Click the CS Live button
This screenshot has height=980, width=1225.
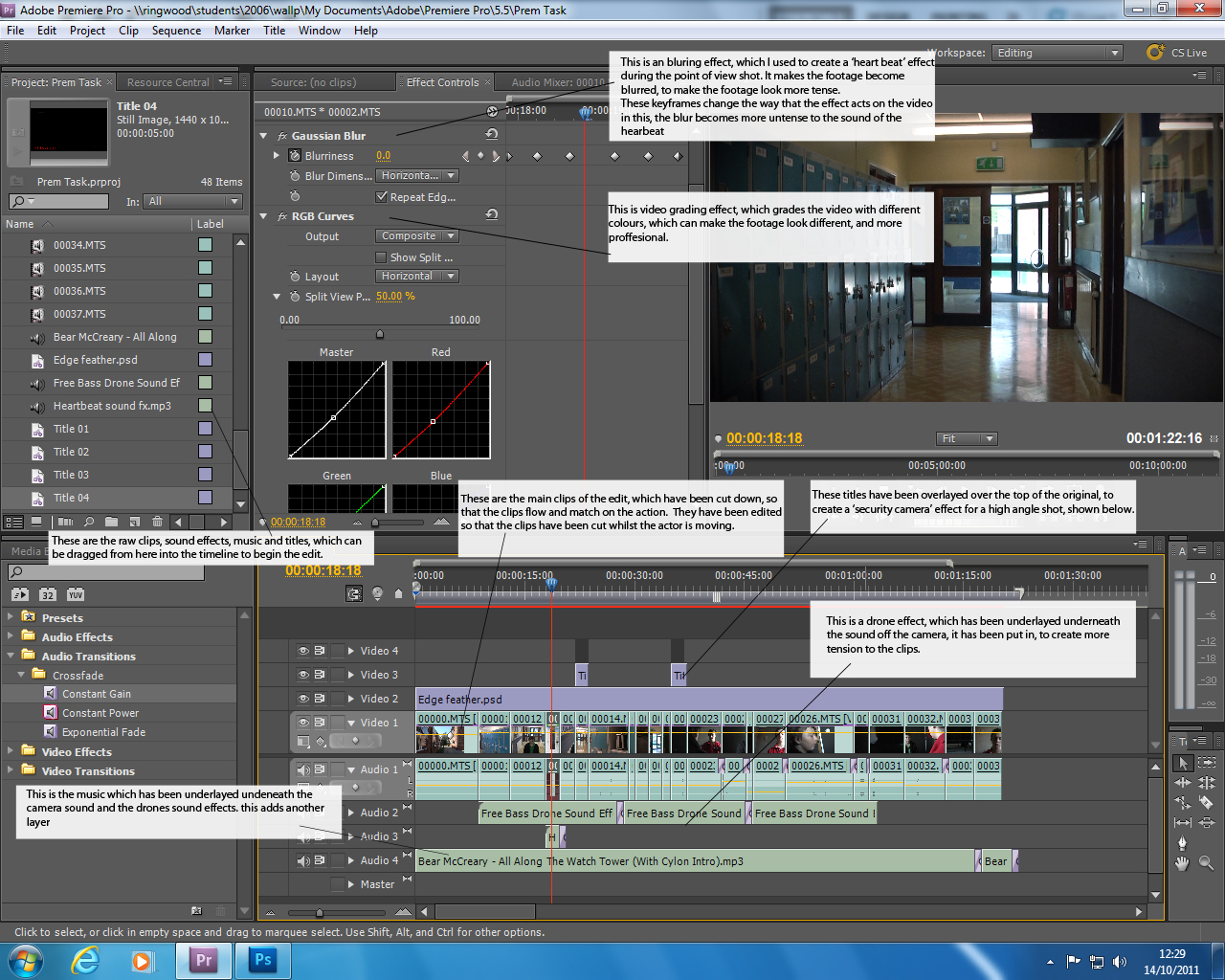coord(1178,53)
